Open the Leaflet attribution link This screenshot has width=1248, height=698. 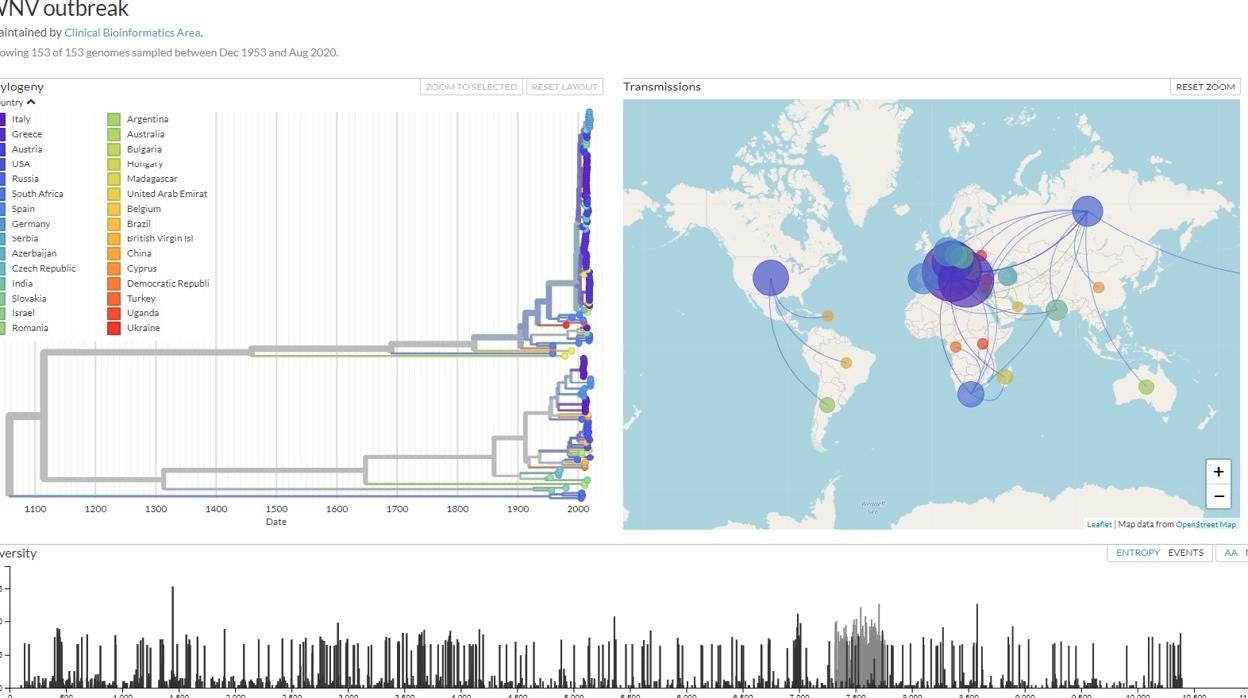point(1098,524)
